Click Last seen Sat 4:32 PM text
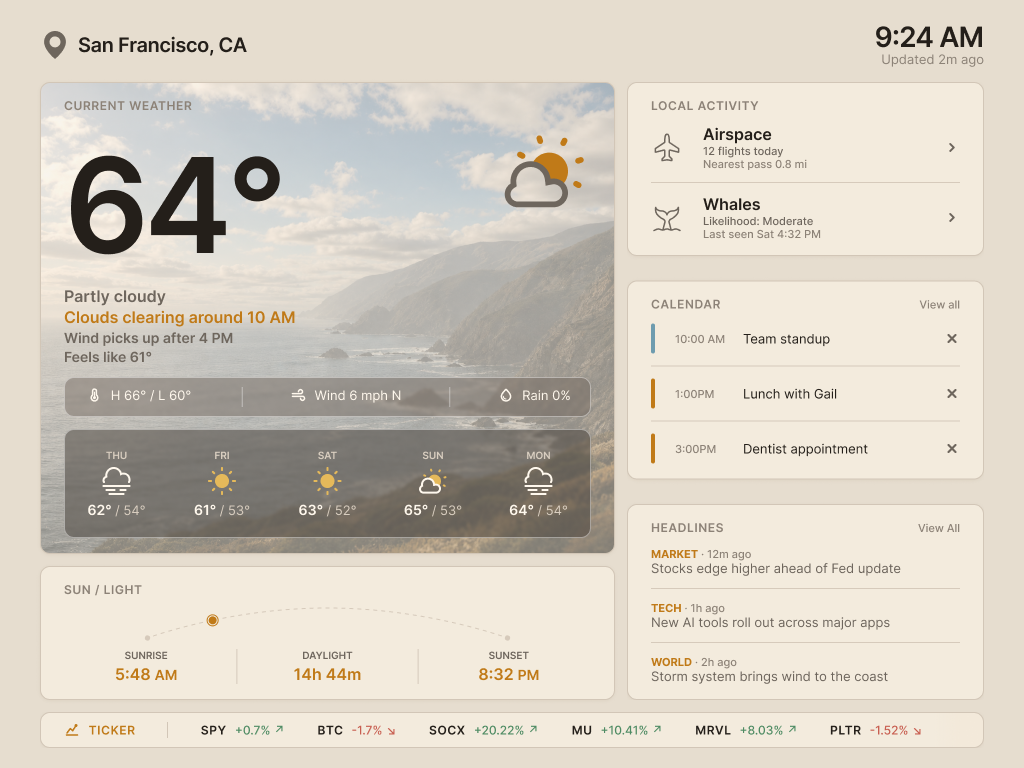 click(x=761, y=234)
